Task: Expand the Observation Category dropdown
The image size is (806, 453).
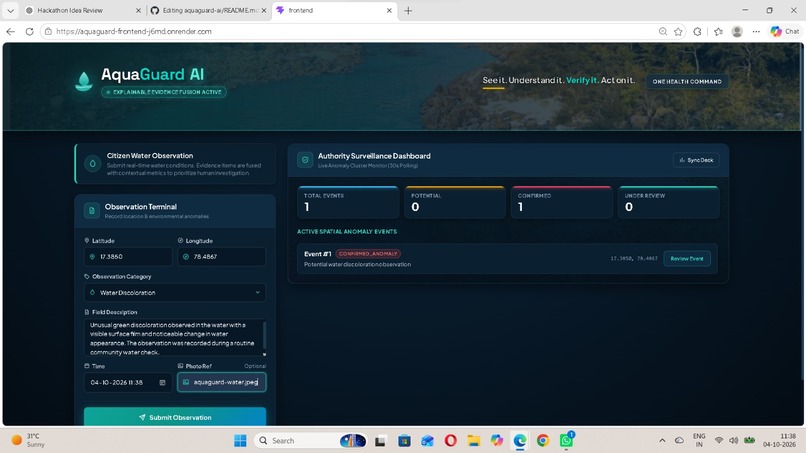Action: click(x=175, y=293)
